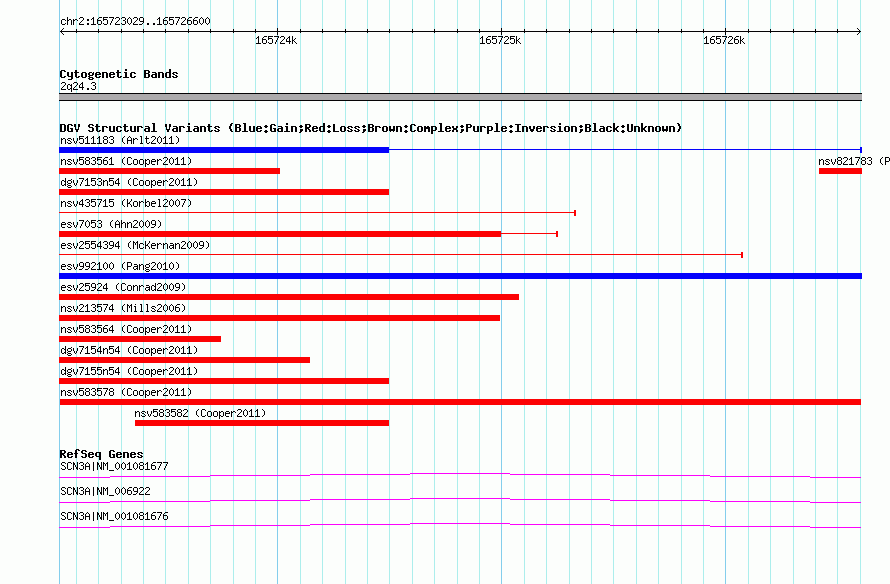Select the red bar of dgv7153n54
The width and height of the screenshot is (890, 584).
click(x=224, y=192)
